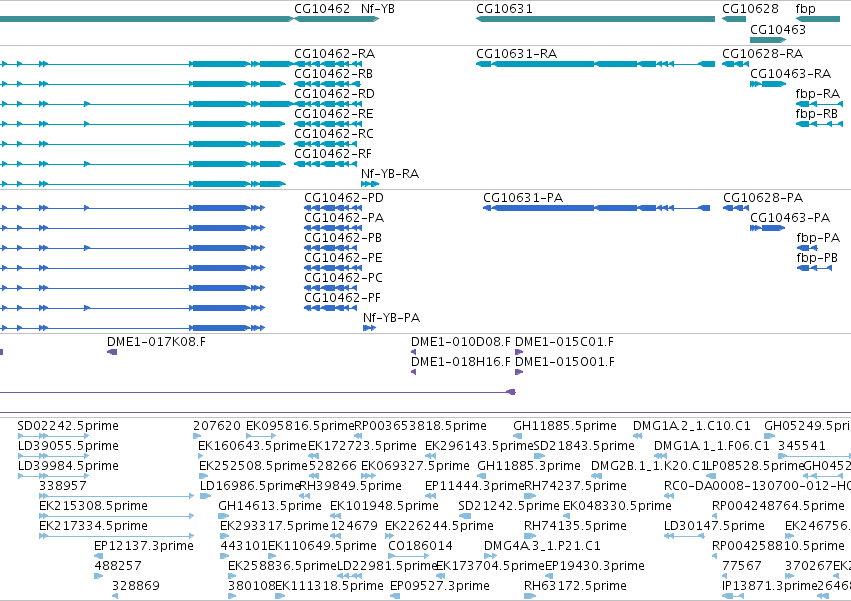The image size is (851, 601).
Task: Click the DME1-015C01.F feature label
Action: point(564,342)
